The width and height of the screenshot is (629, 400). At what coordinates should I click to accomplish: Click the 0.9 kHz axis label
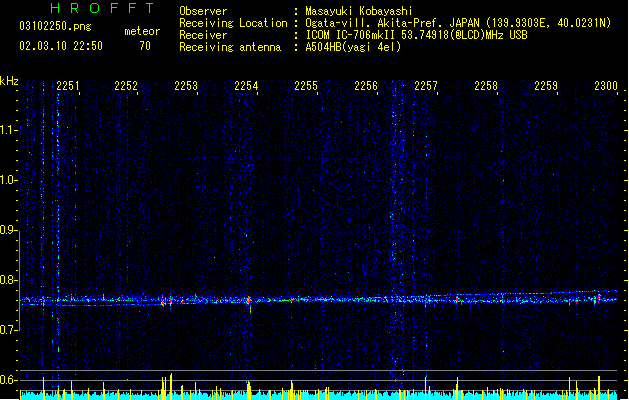coord(8,230)
